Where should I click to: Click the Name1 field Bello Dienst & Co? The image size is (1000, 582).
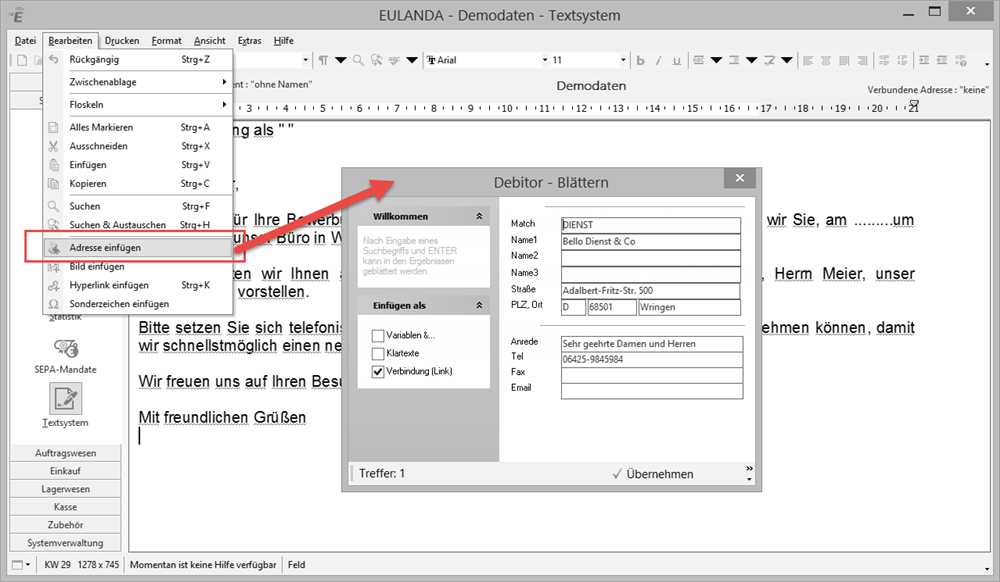coord(651,242)
